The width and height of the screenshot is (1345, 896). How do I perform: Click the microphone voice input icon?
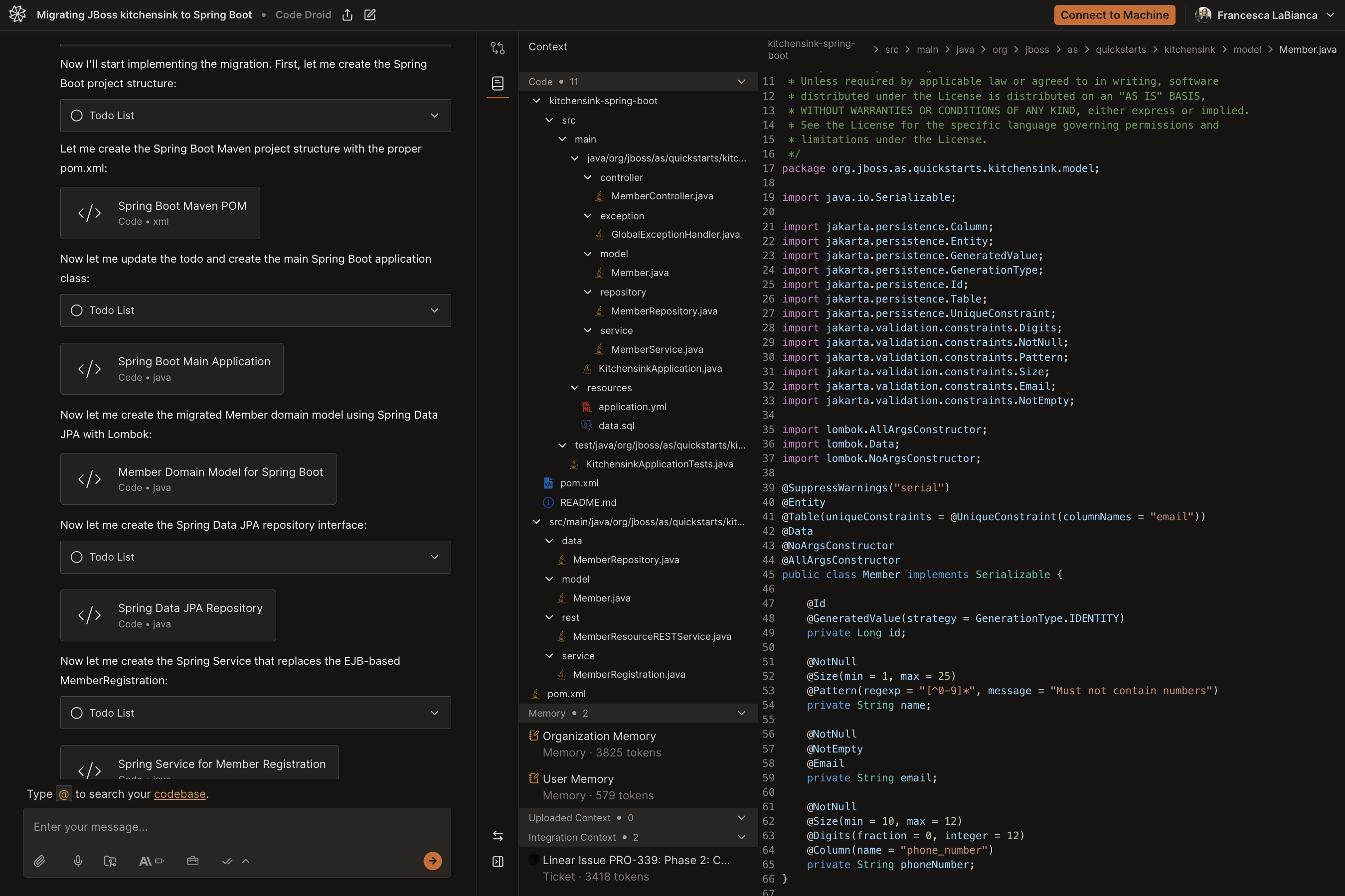coord(78,861)
